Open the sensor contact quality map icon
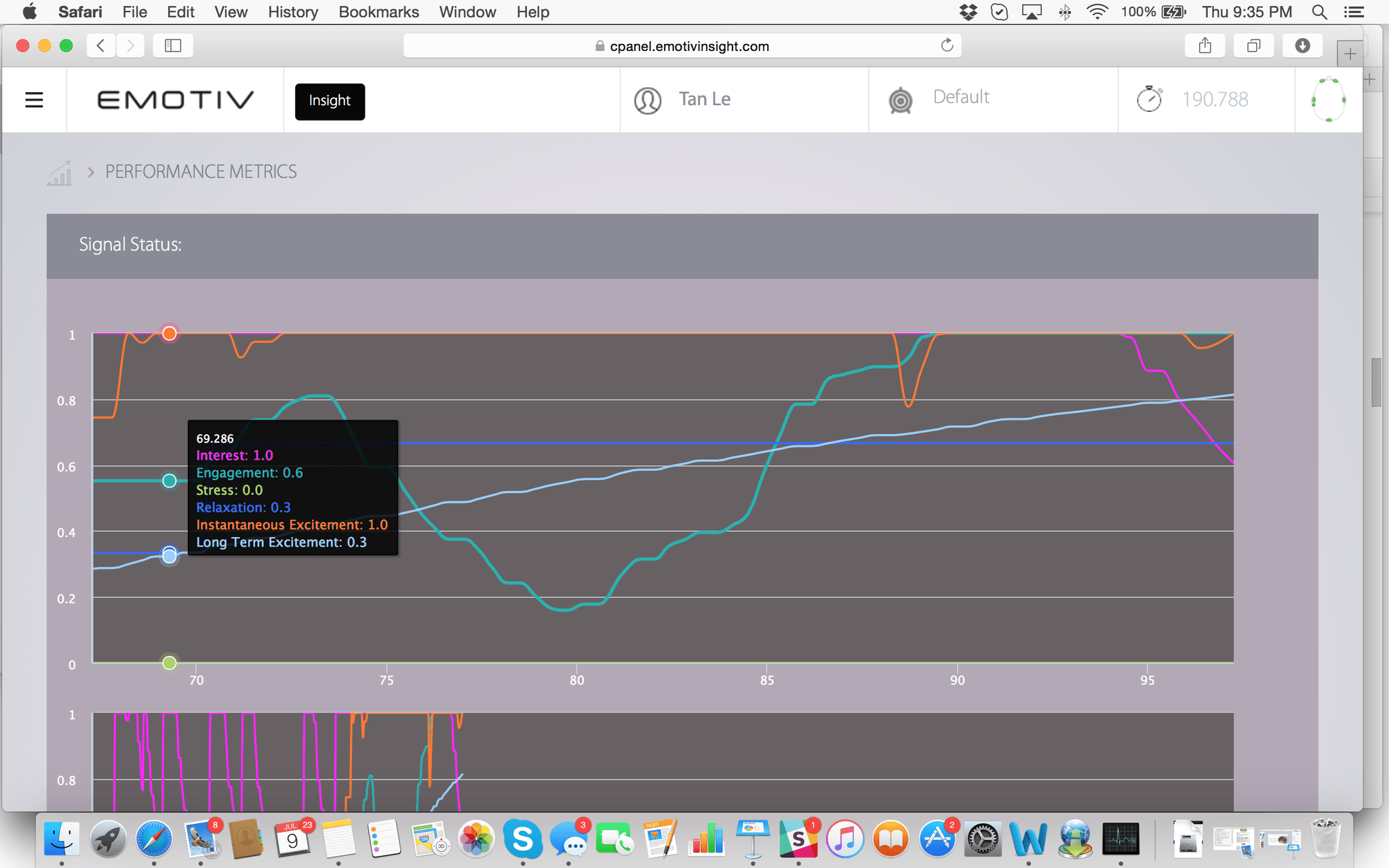This screenshot has height=868, width=1389. click(1328, 99)
